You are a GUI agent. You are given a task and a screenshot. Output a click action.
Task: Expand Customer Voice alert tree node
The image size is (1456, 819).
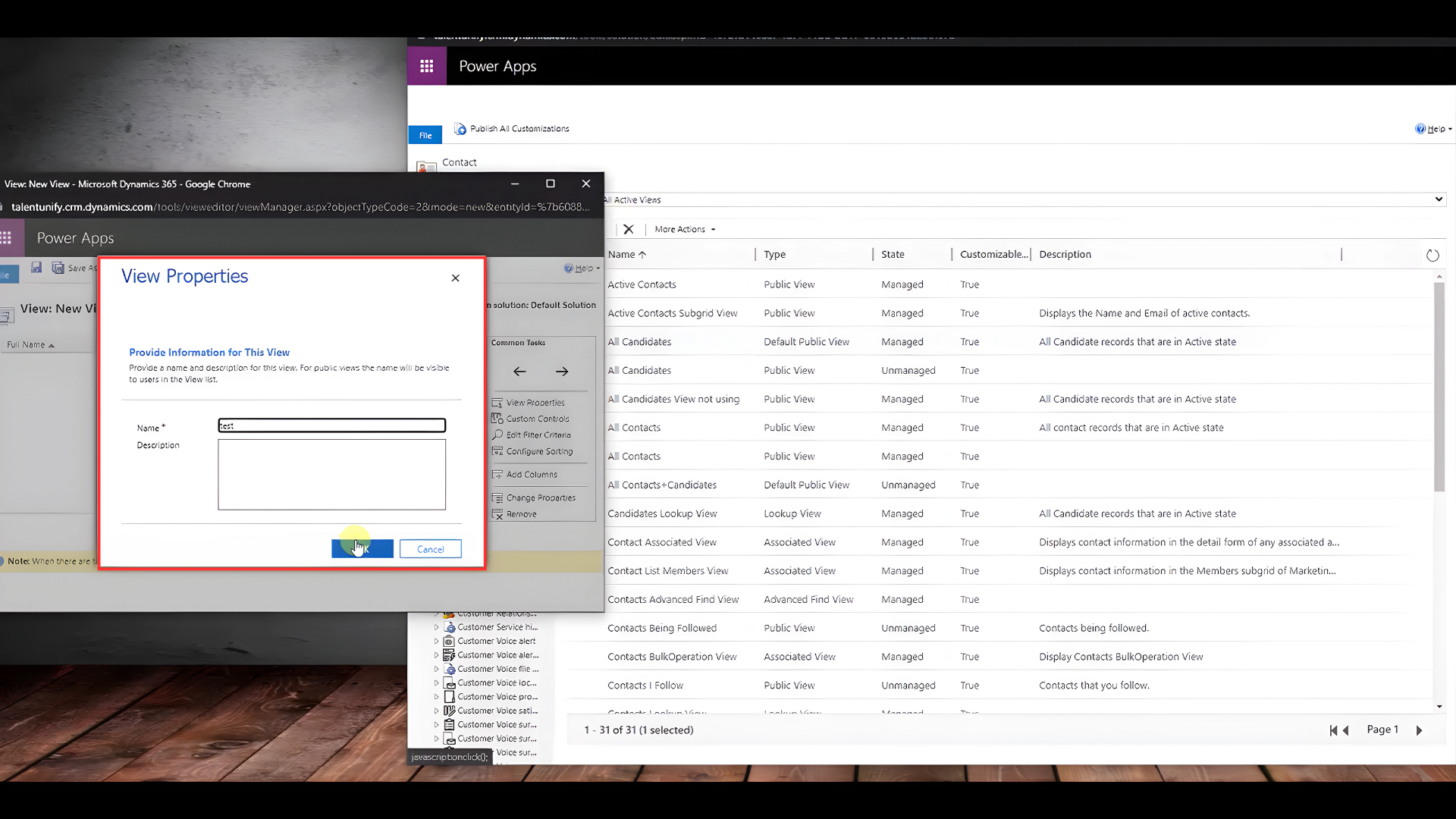pyautogui.click(x=436, y=642)
